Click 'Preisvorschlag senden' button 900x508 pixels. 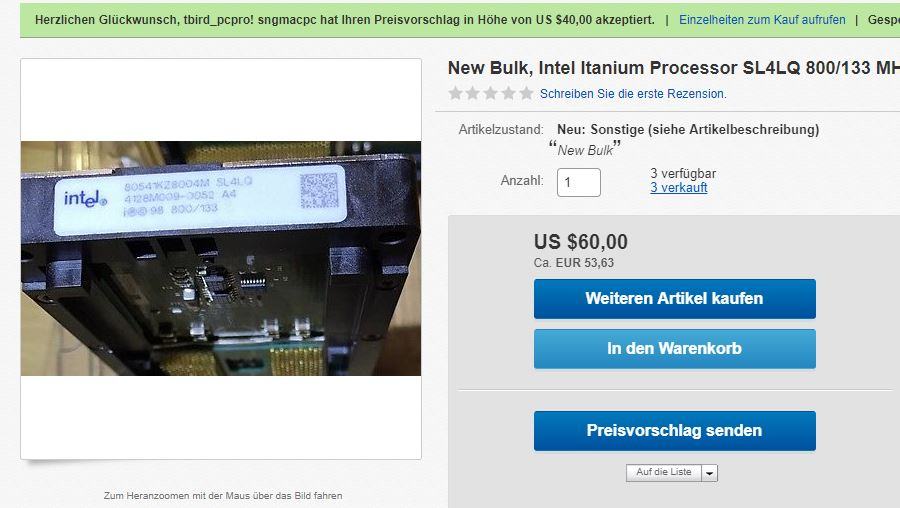674,431
